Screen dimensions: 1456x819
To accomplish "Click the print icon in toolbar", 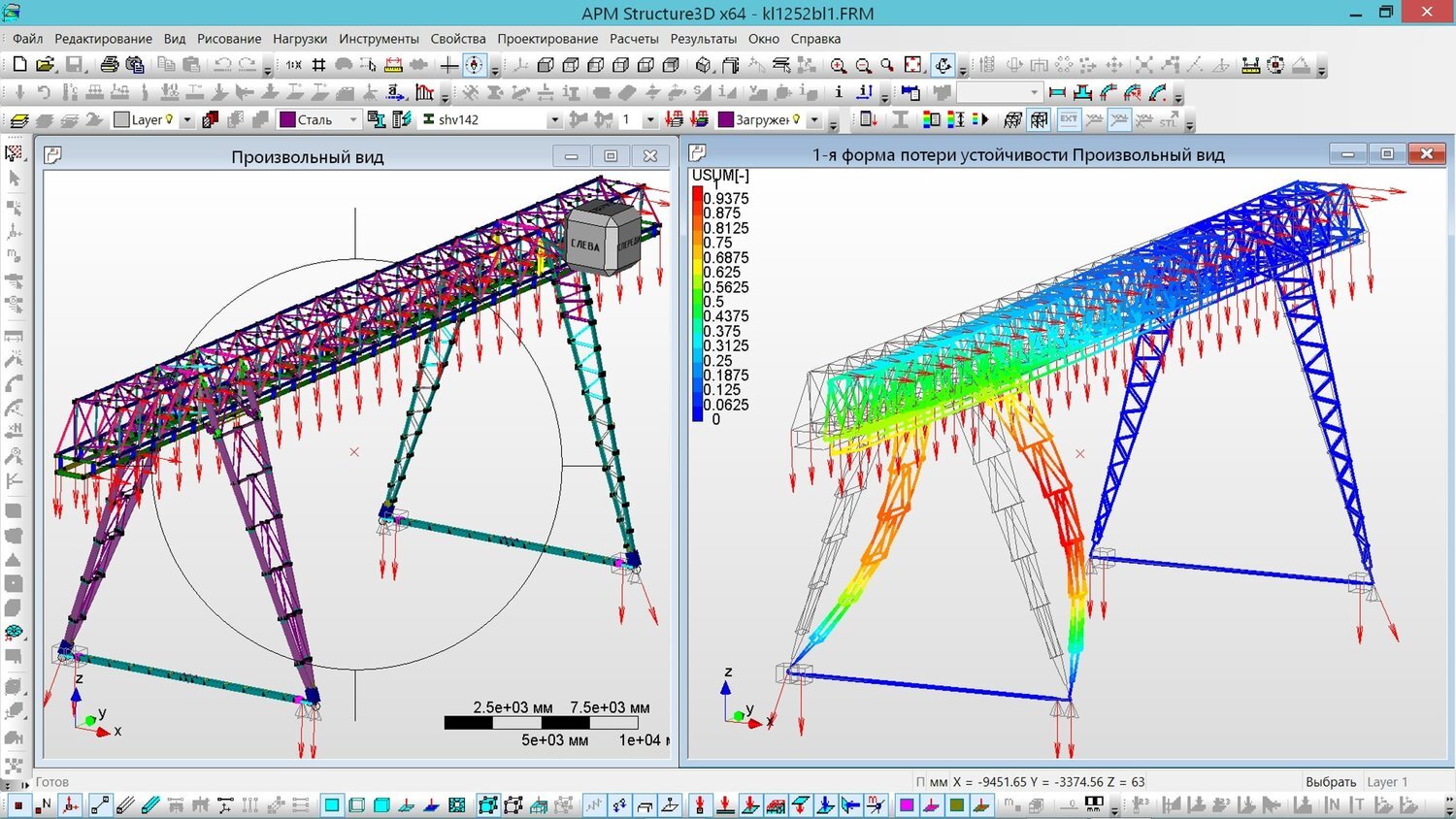I will 110,65.
